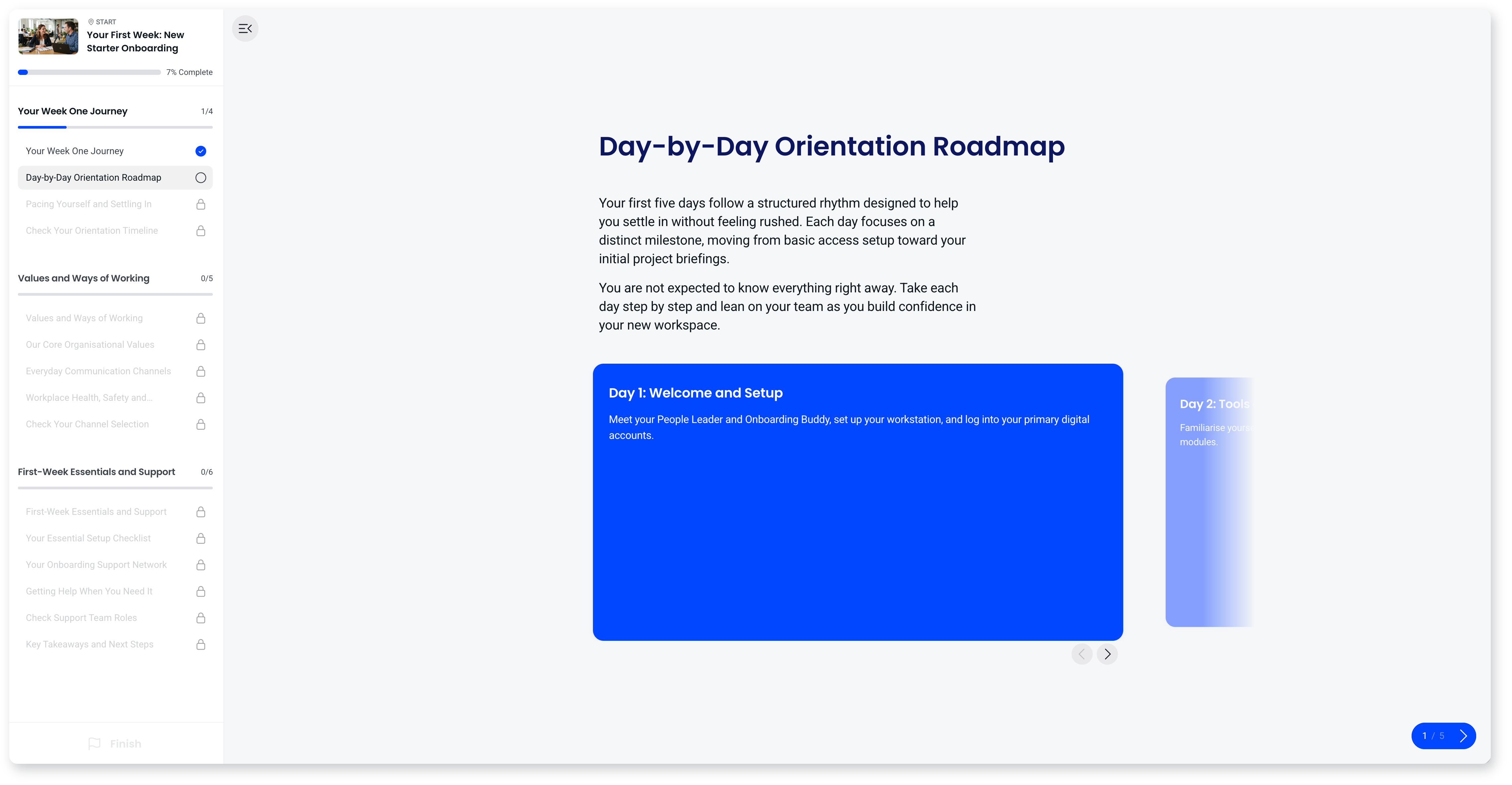Click the 7% Complete label
The image size is (1512, 785).
coord(189,72)
